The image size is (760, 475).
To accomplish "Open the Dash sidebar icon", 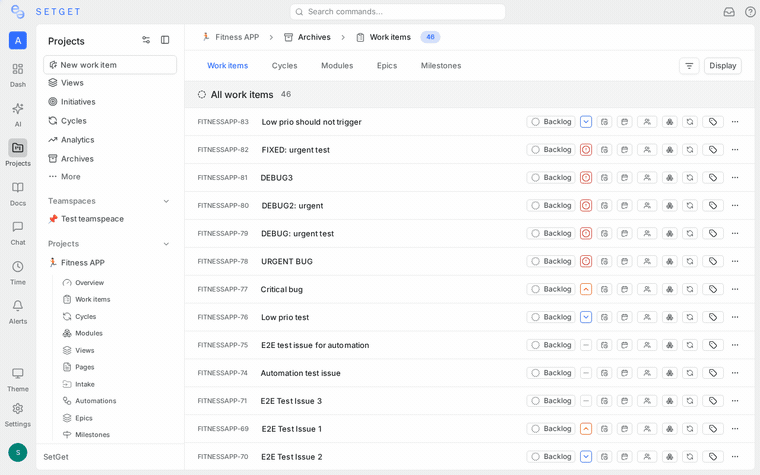I will pos(17,69).
